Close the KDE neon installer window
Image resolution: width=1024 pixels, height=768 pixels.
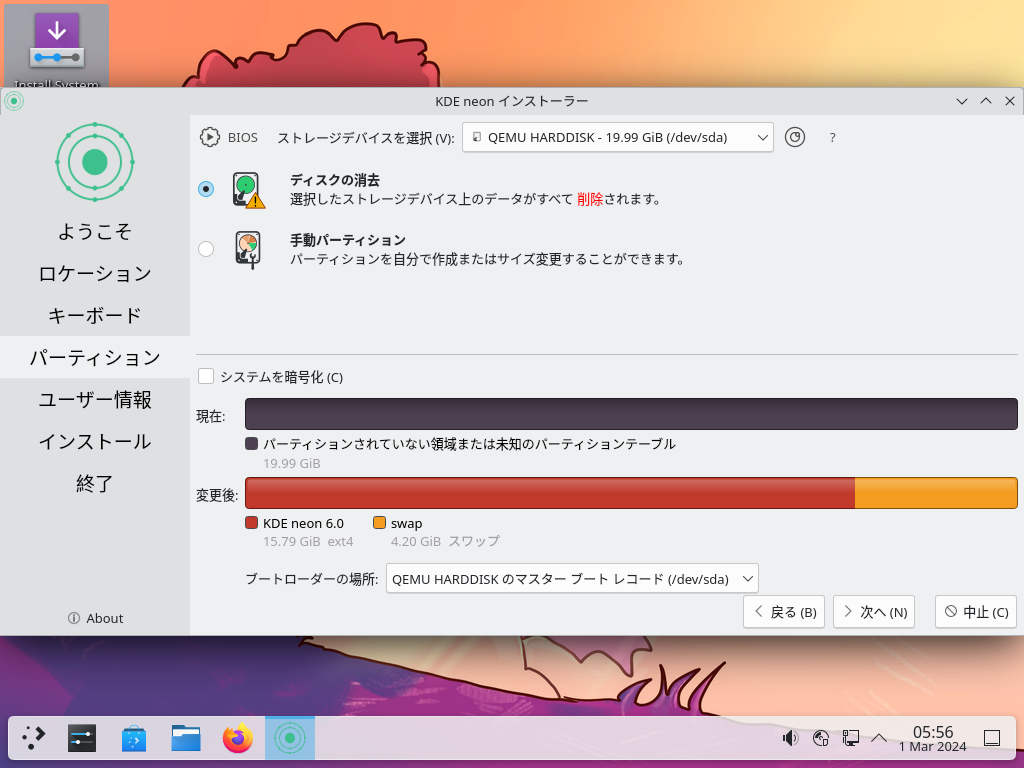(x=1010, y=101)
